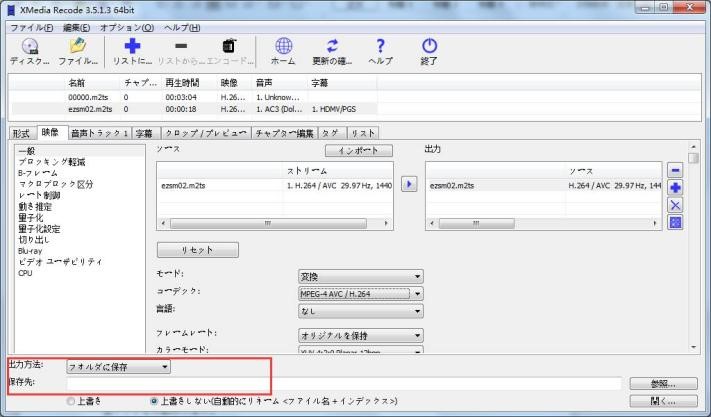This screenshot has height=417, width=711.
Task: Click the source stream horizontal scrollbar
Action: click(275, 221)
